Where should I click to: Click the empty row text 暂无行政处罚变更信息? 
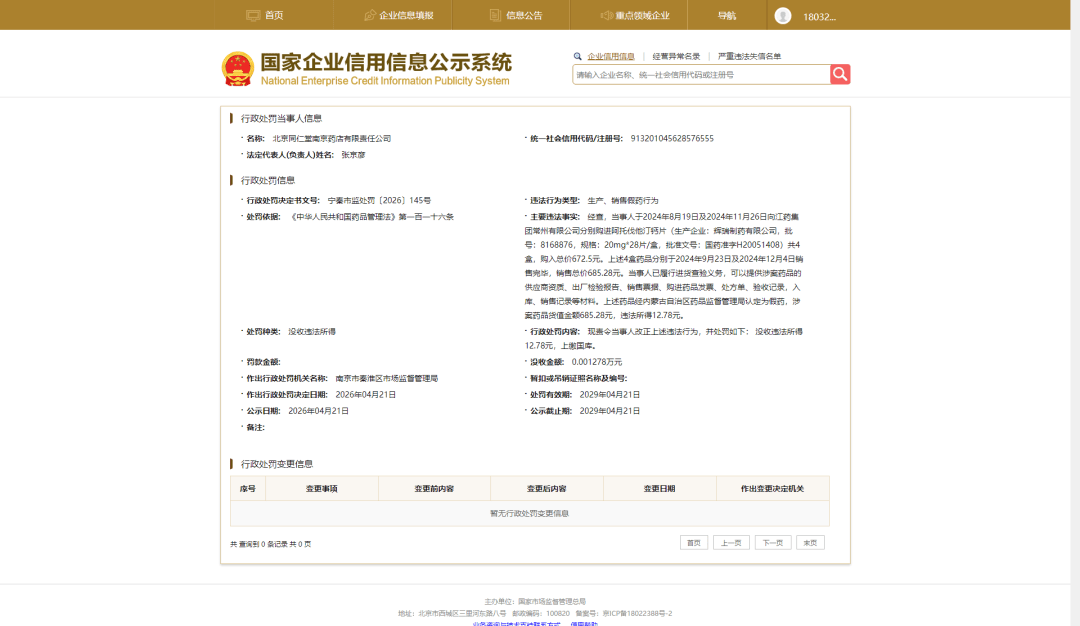[529, 513]
